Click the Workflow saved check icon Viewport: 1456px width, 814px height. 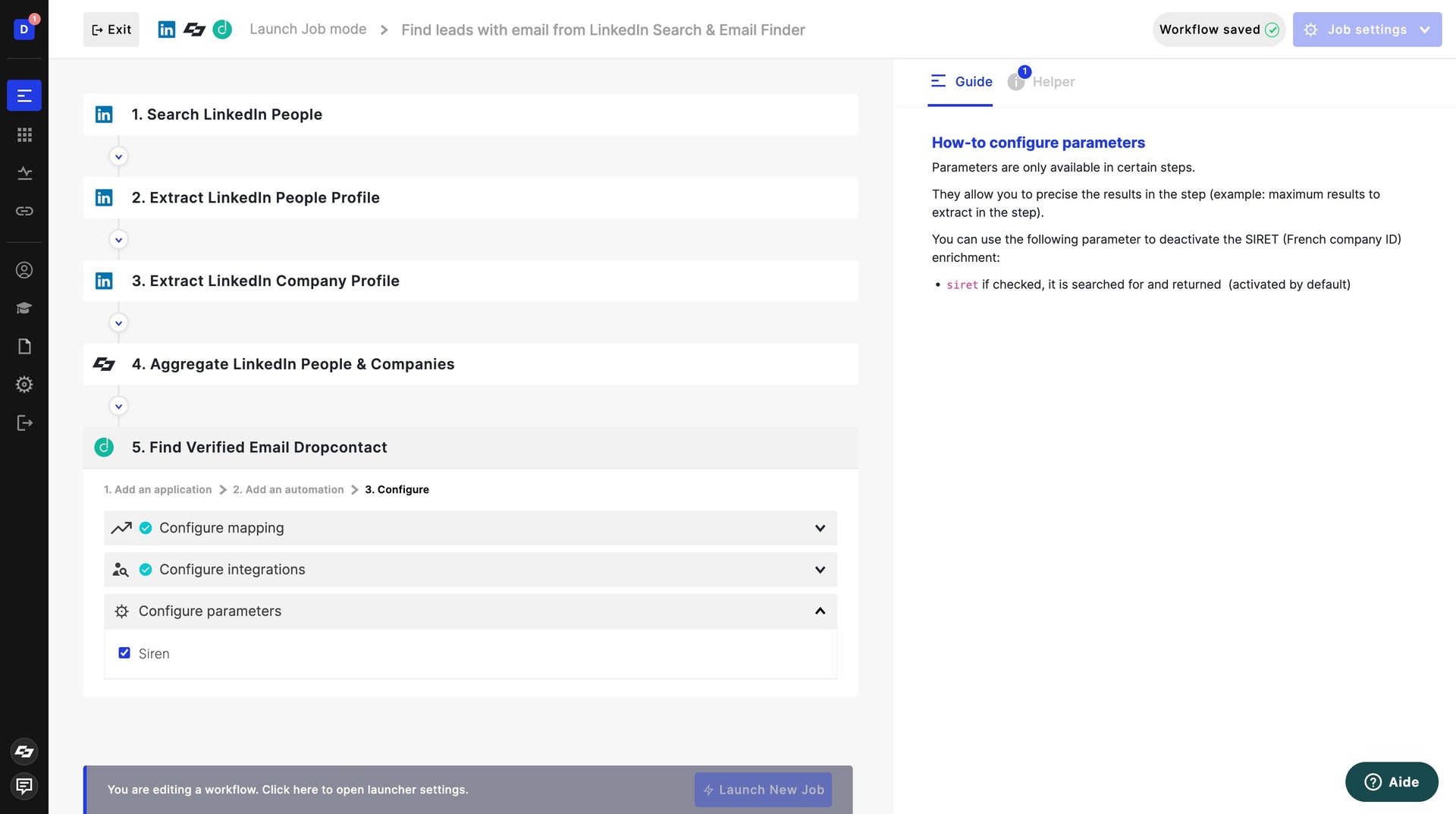click(x=1272, y=30)
